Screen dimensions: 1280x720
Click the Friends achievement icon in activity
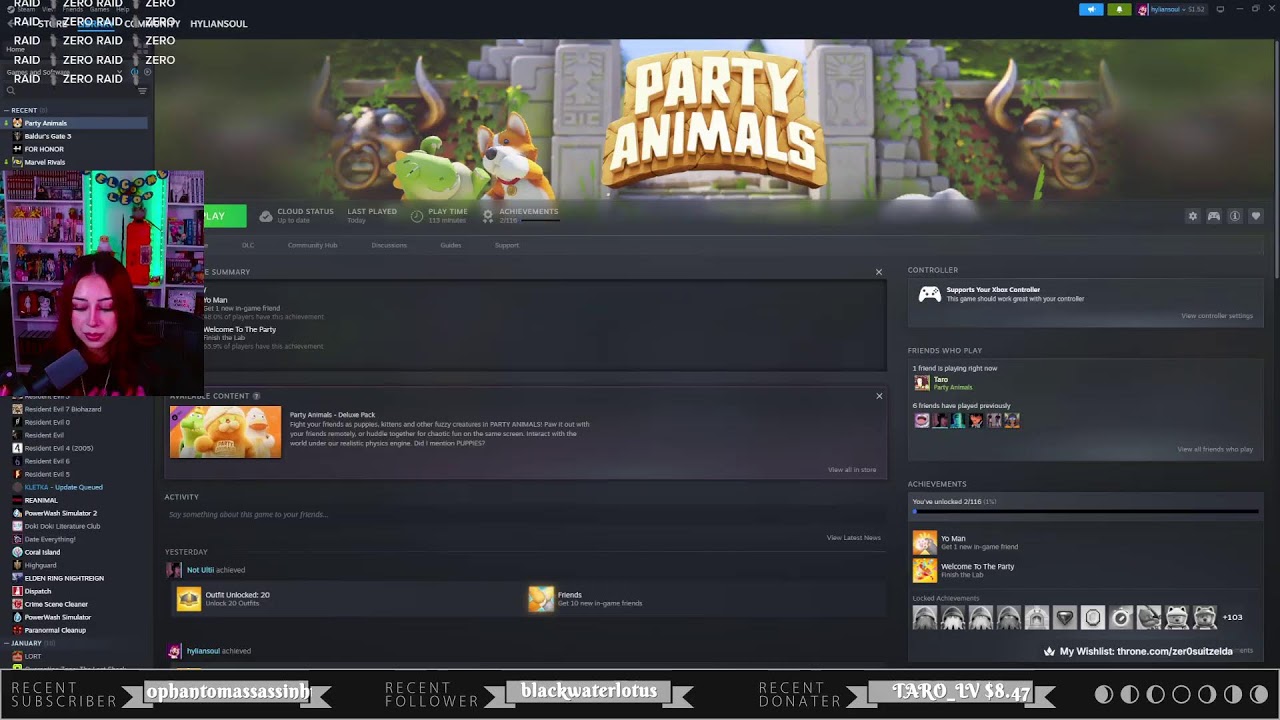(x=541, y=599)
